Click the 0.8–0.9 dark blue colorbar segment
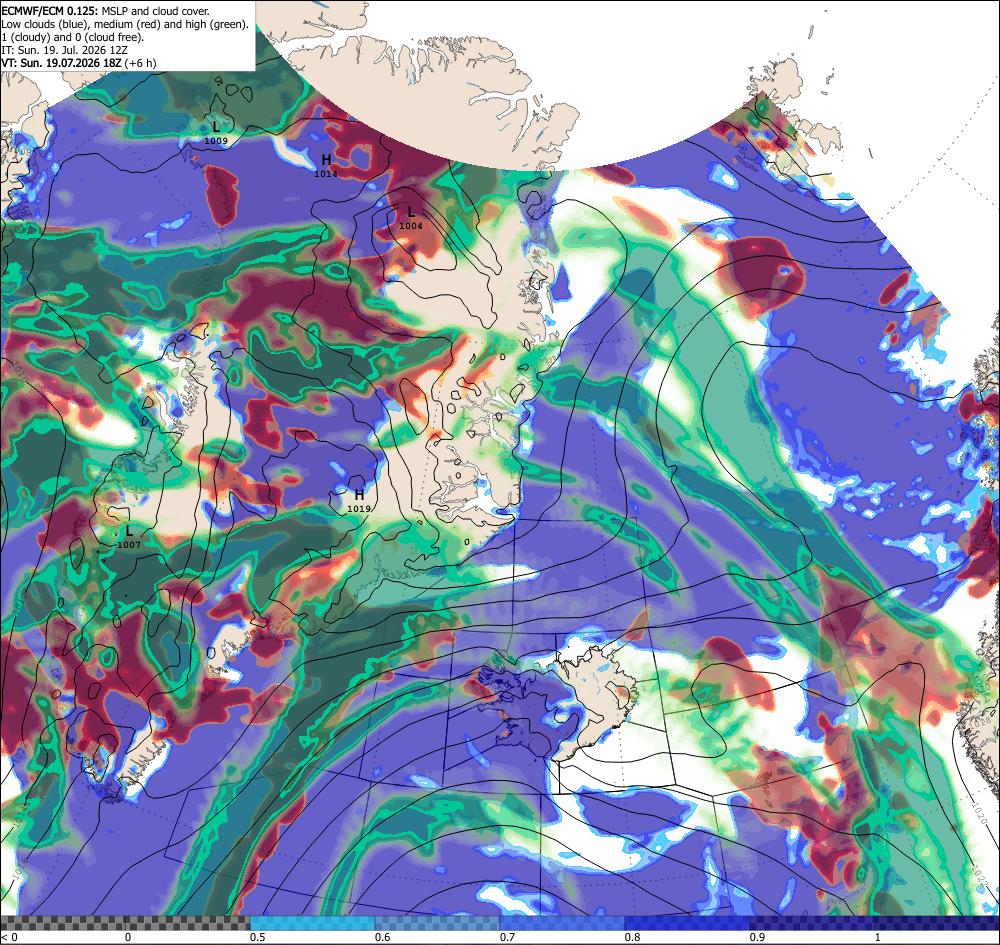This screenshot has width=1000, height=945. (x=688, y=923)
